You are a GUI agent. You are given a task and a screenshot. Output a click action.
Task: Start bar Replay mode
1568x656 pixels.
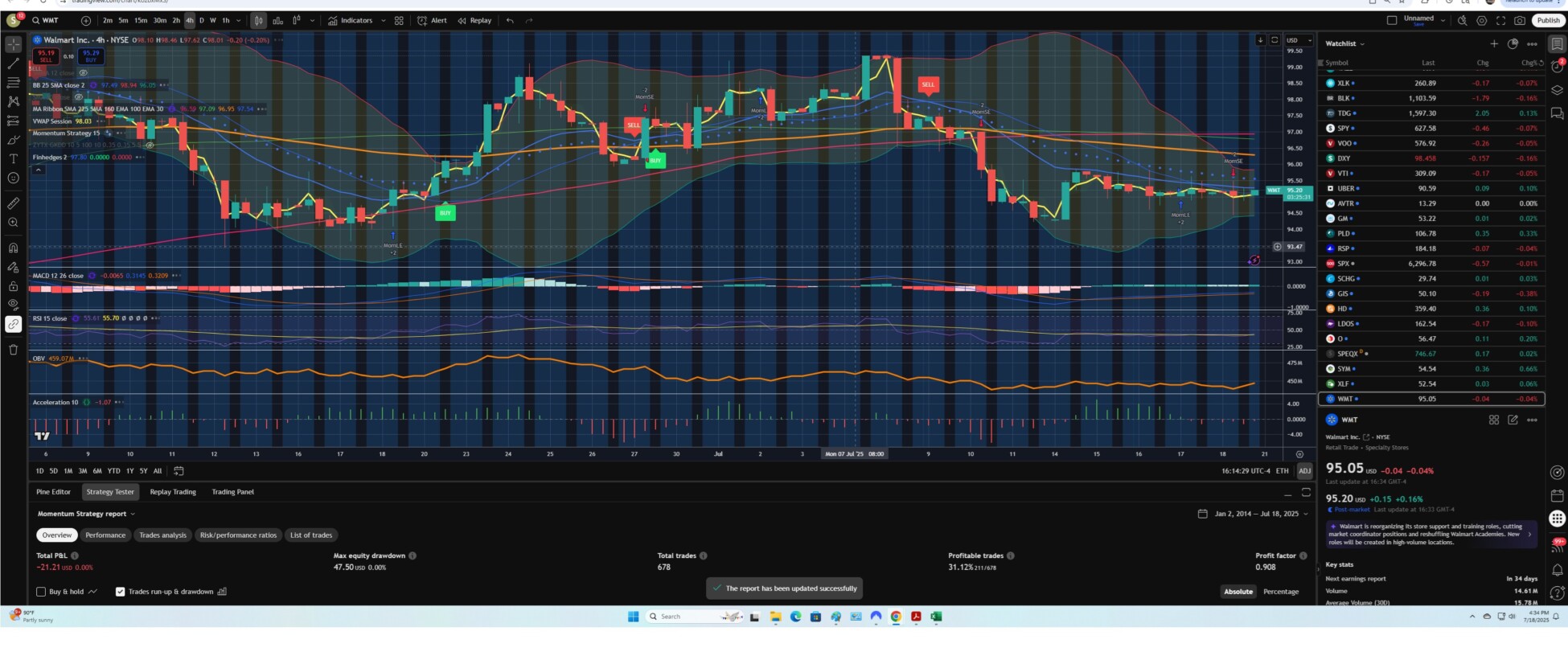474,21
